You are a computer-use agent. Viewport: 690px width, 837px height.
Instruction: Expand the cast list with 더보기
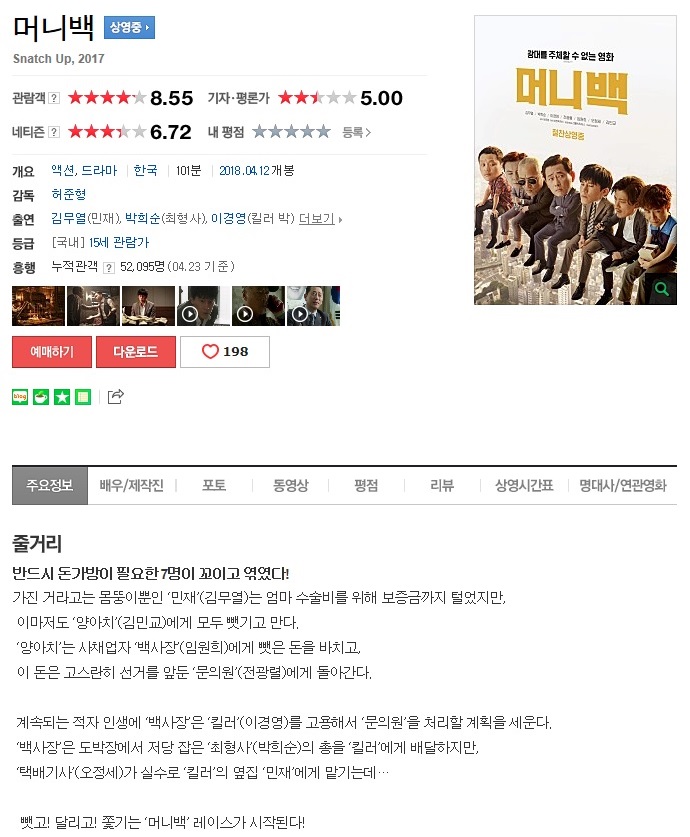[x=320, y=218]
